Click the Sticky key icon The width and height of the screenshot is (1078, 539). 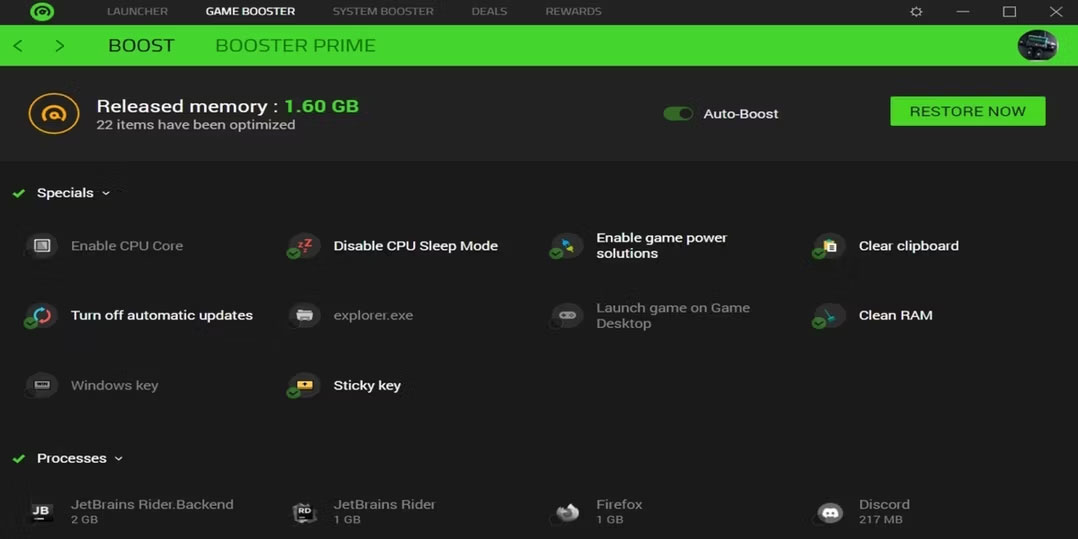(x=304, y=386)
